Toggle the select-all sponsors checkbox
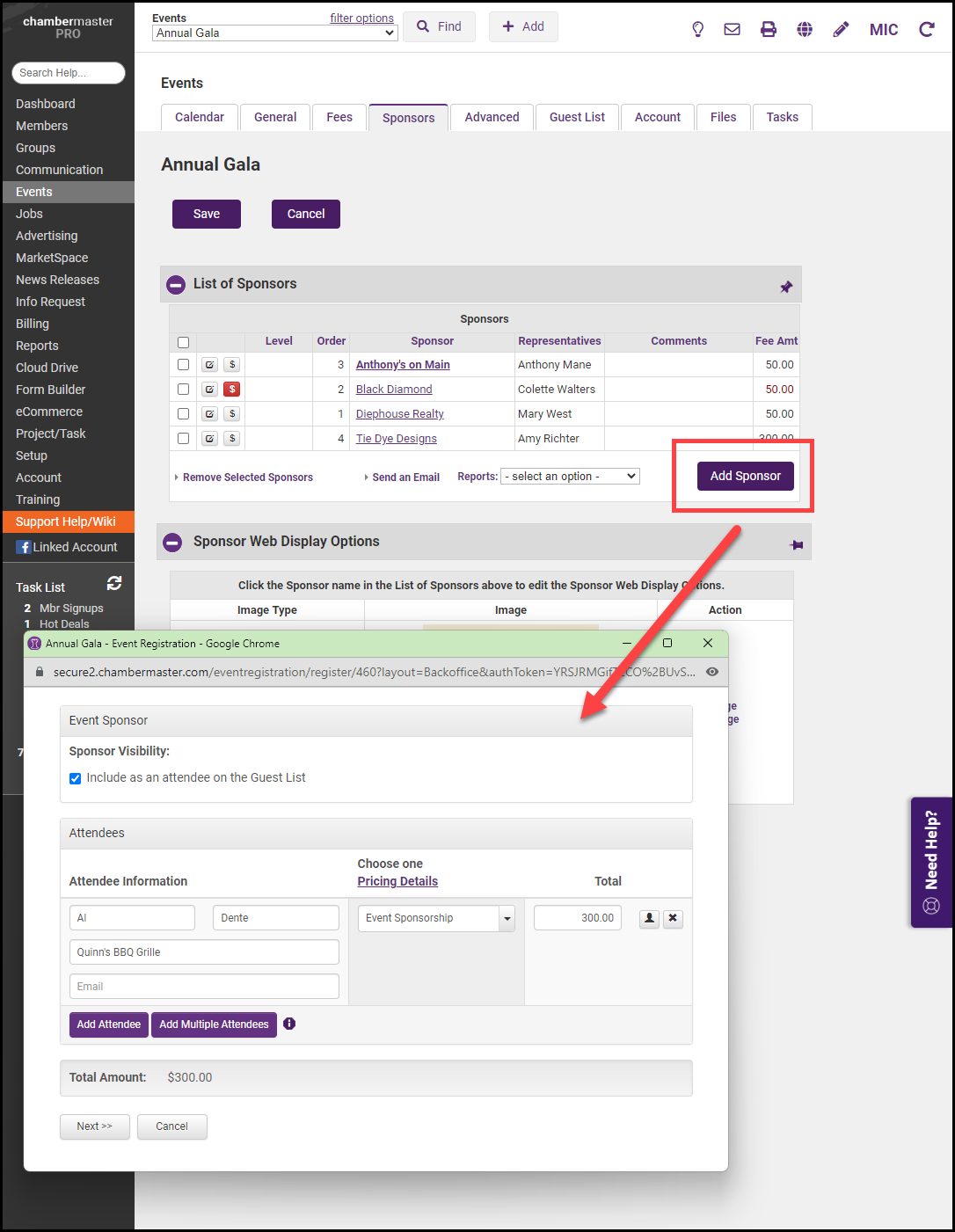 [184, 342]
